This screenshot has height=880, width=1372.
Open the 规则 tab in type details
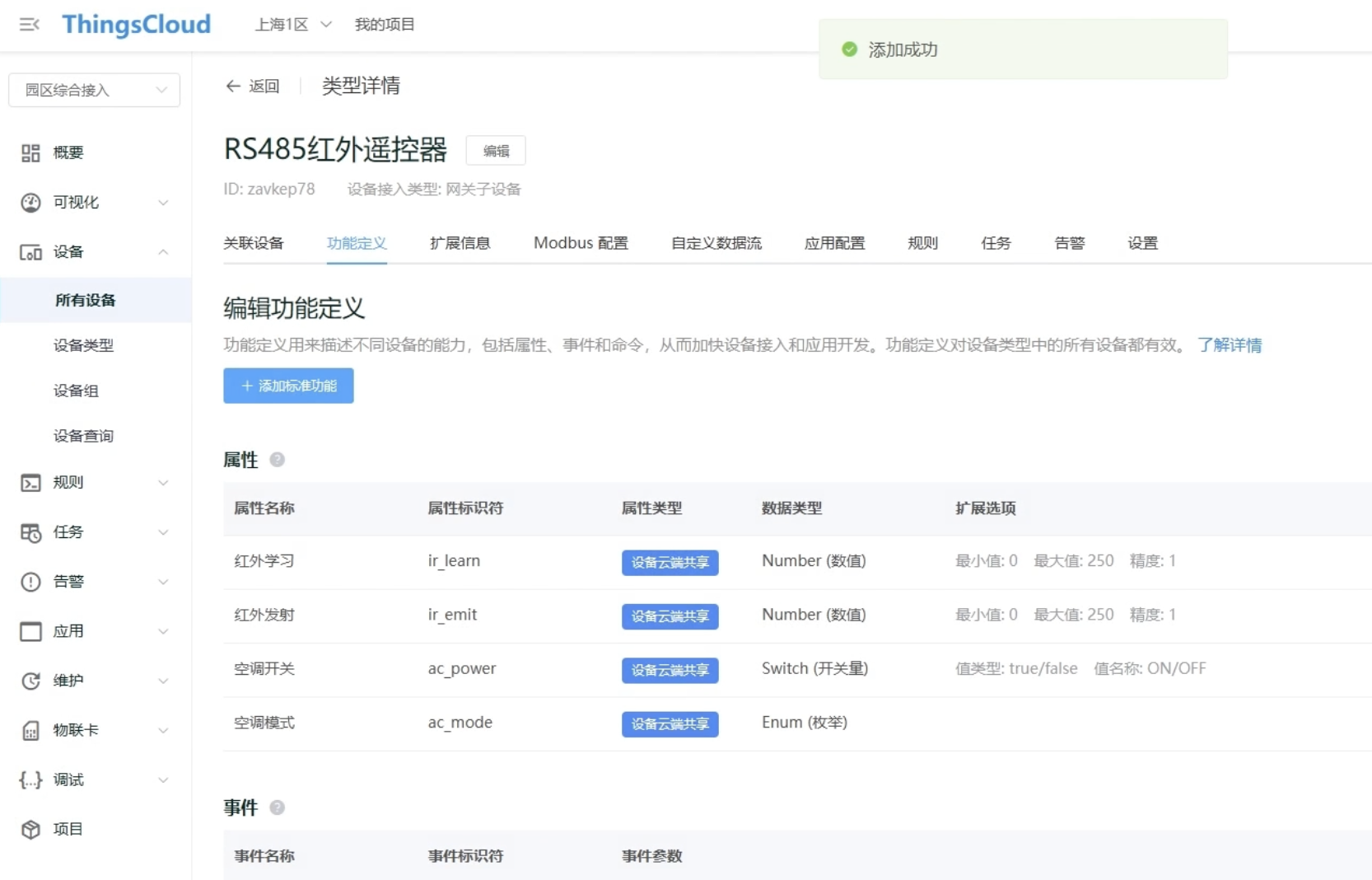click(923, 243)
